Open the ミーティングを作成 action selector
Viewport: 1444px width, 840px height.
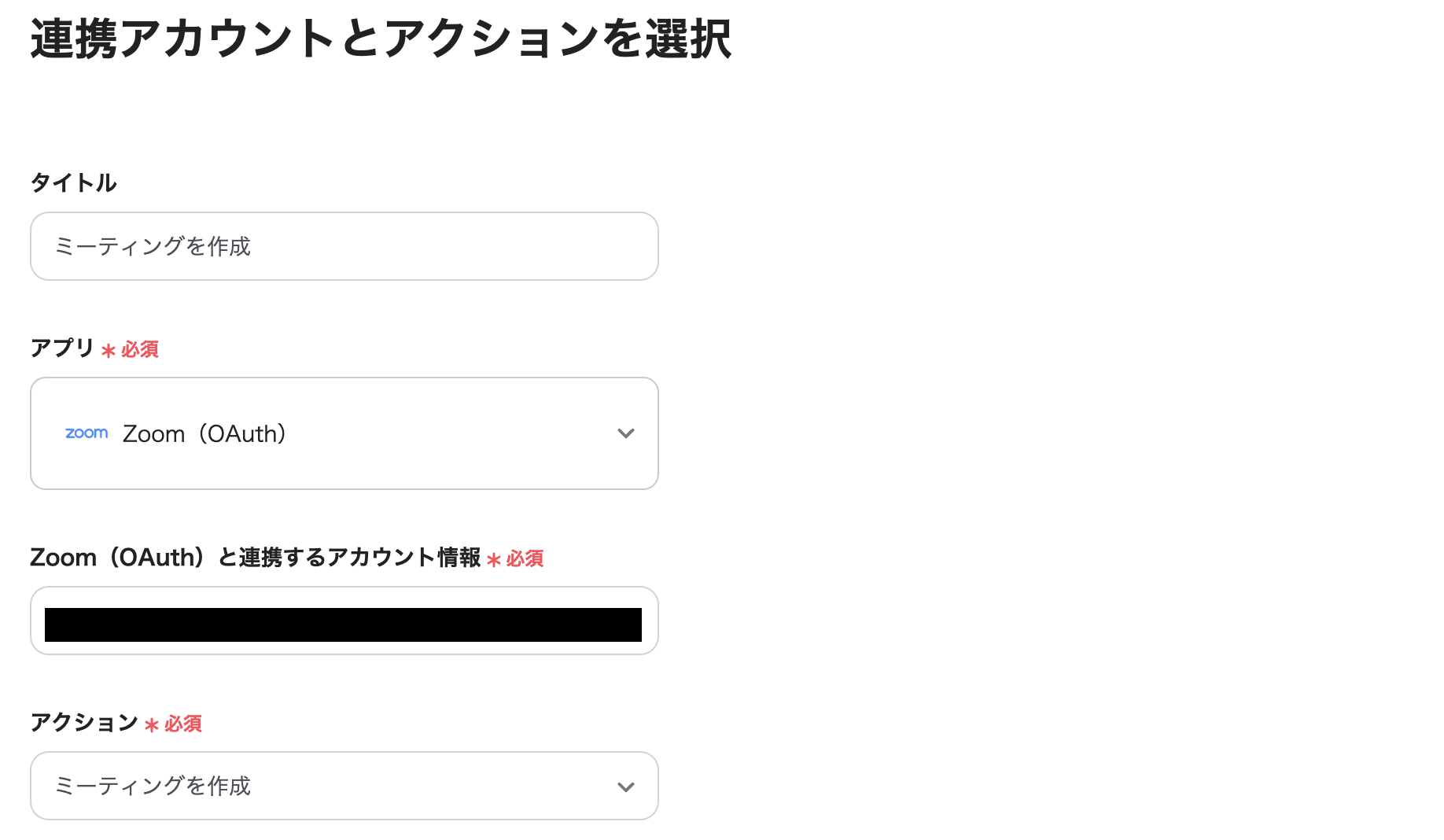click(x=344, y=786)
